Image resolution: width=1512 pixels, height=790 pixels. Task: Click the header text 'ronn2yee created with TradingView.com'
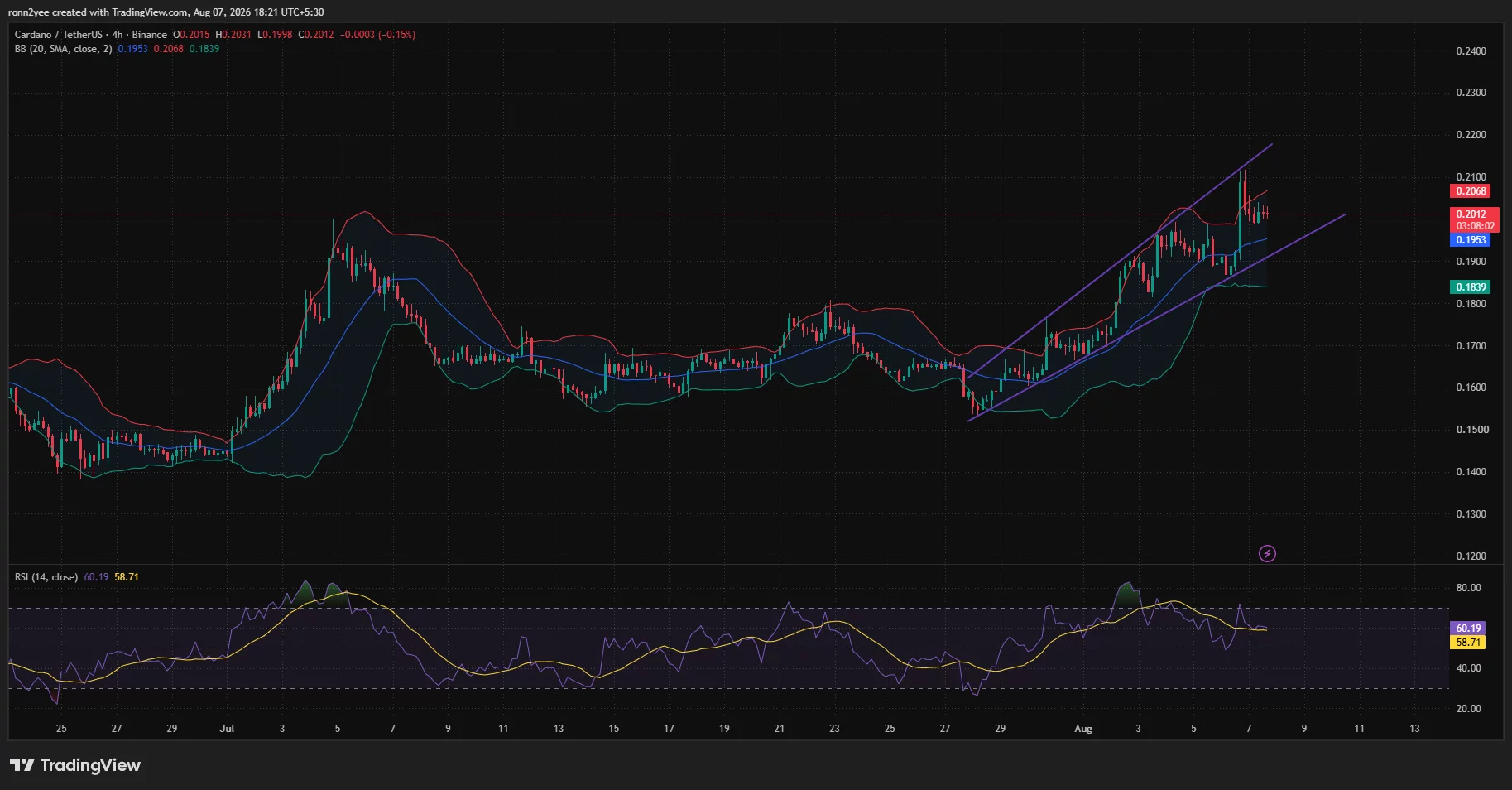(98, 12)
